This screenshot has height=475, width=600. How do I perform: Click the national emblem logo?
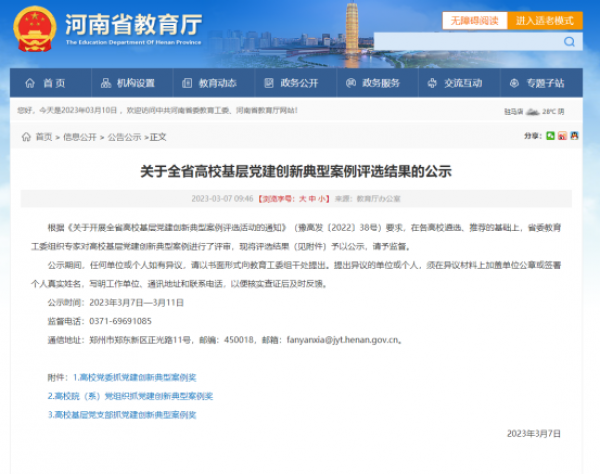point(37,26)
